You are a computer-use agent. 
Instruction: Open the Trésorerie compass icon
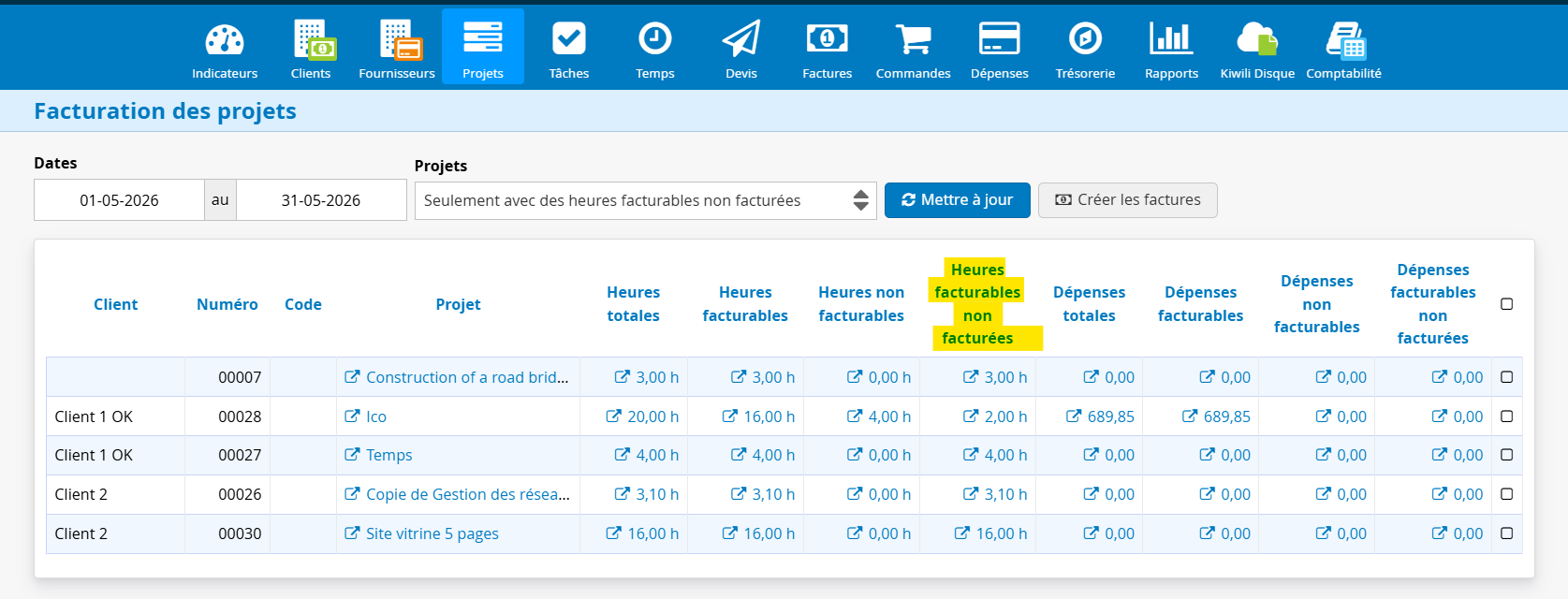point(1086,39)
